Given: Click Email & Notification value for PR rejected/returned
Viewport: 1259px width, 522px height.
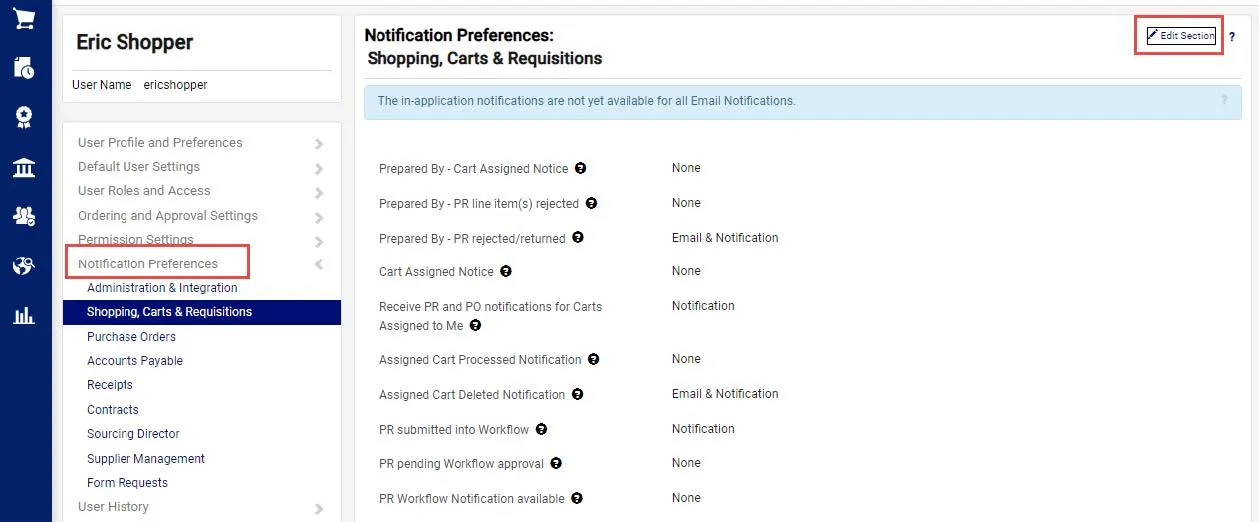Looking at the screenshot, I should pos(725,238).
